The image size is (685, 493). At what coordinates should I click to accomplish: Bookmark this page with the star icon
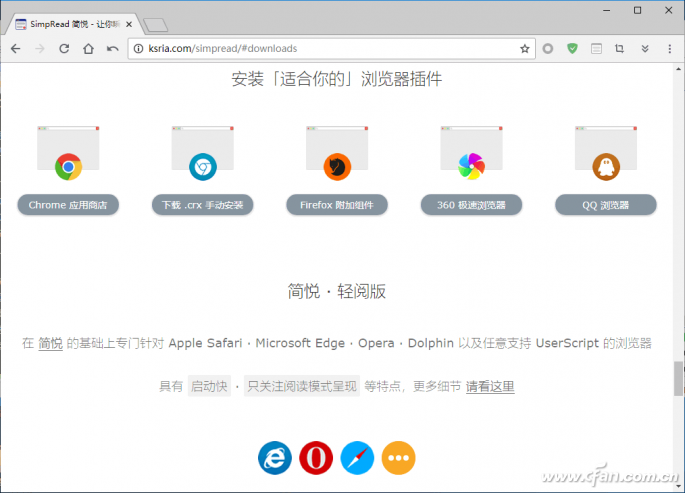(525, 48)
